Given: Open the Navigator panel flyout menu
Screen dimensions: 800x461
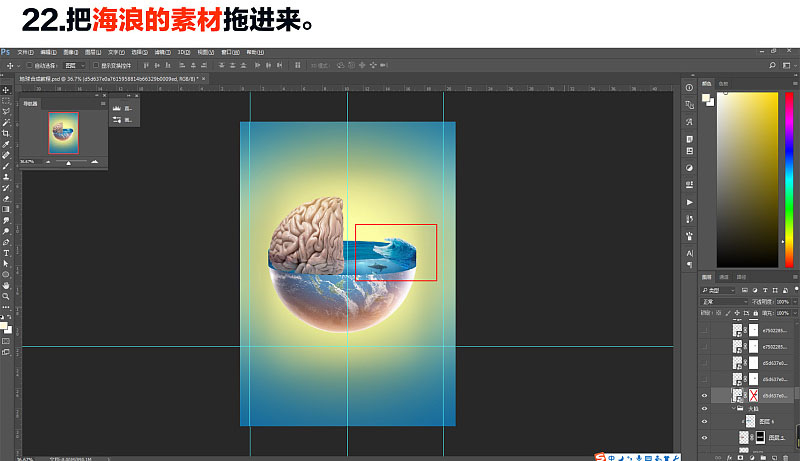Looking at the screenshot, I should click(103, 104).
